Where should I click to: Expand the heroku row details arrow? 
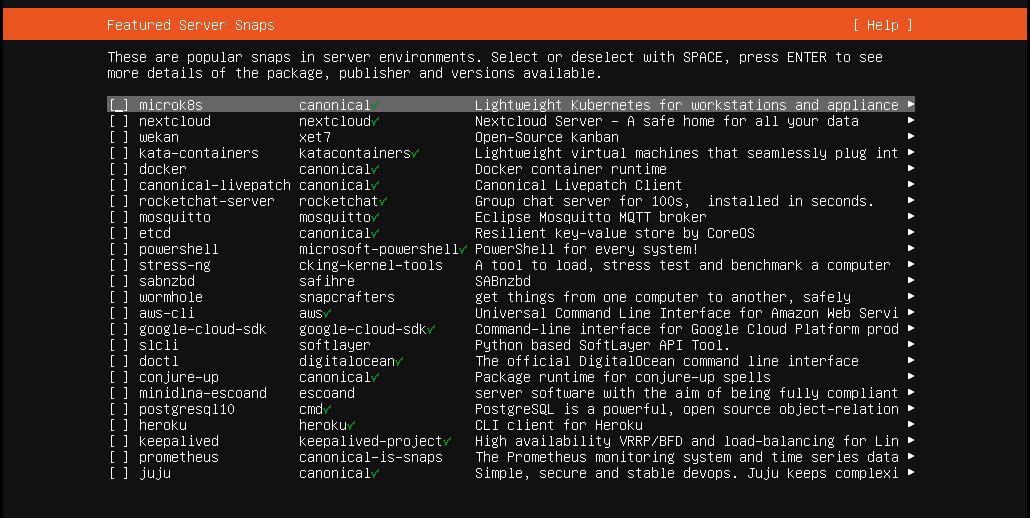coord(910,425)
